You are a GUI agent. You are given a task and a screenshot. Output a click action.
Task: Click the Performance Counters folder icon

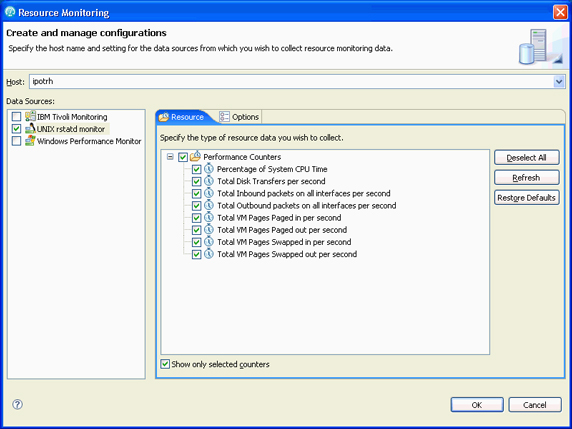(196, 156)
